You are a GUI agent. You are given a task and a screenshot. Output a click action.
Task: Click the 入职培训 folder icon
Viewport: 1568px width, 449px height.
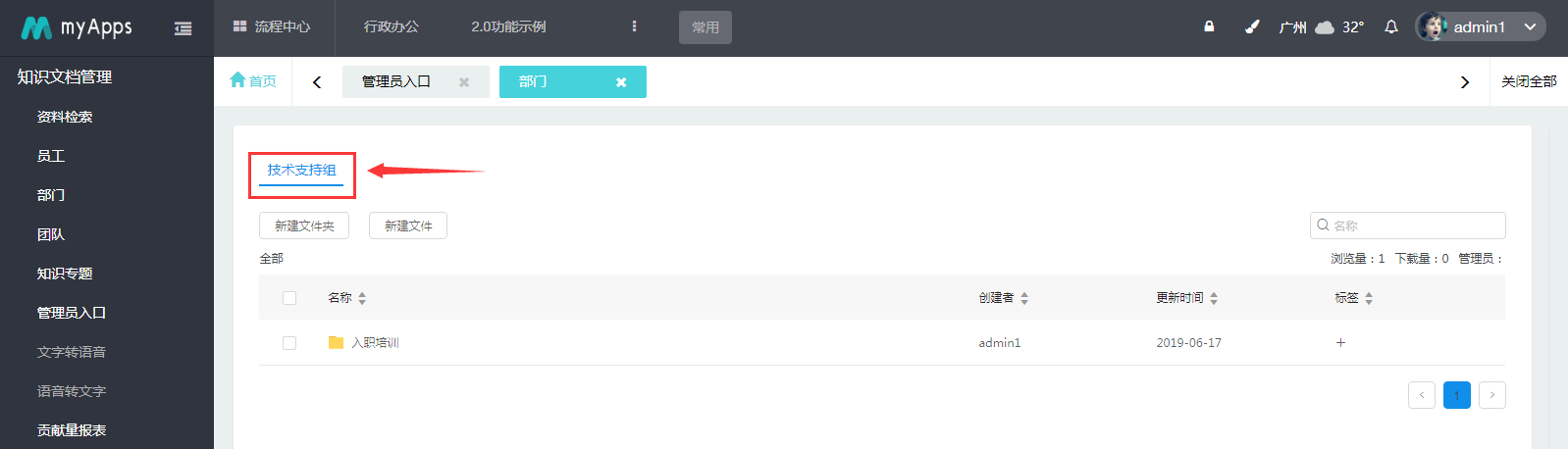[x=336, y=342]
